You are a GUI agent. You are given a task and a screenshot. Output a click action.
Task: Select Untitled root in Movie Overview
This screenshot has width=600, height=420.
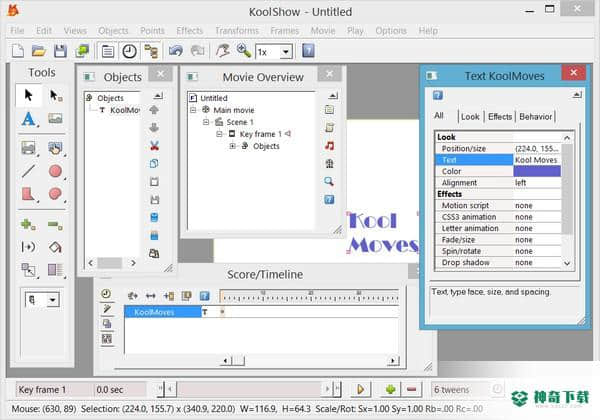tap(214, 98)
